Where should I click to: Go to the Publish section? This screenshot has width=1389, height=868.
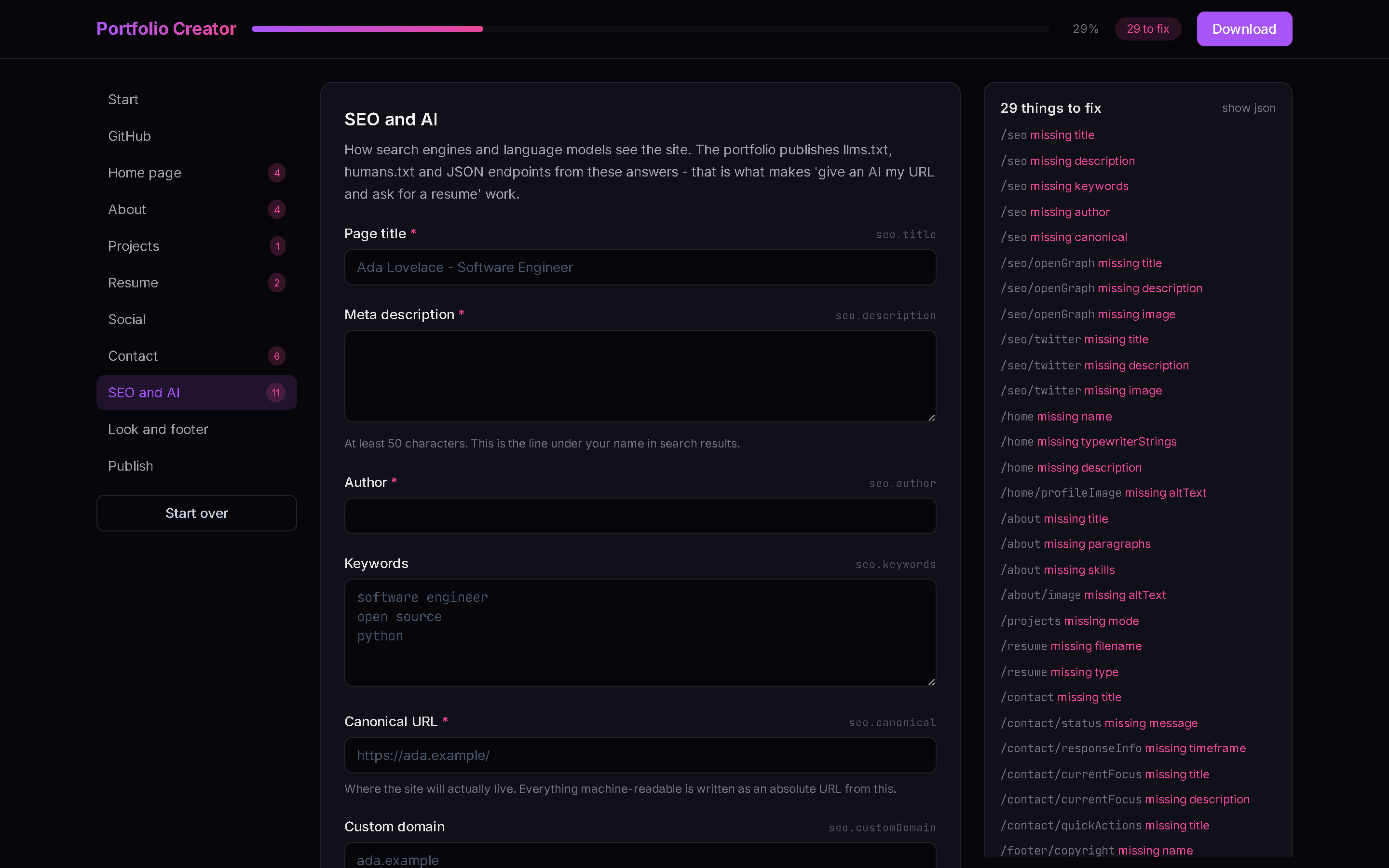[x=196, y=466]
